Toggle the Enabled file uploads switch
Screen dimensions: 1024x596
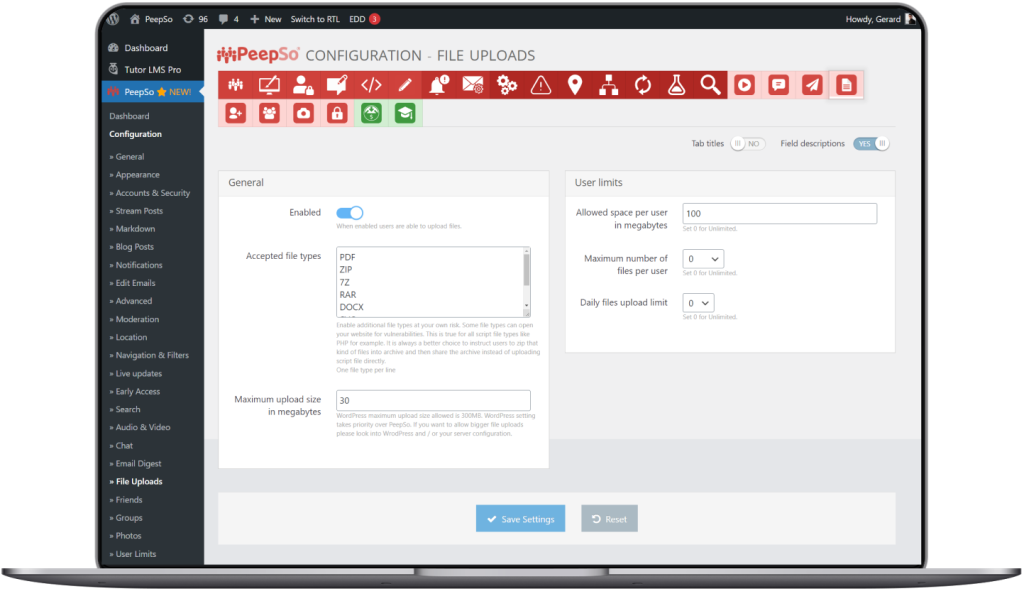click(349, 213)
